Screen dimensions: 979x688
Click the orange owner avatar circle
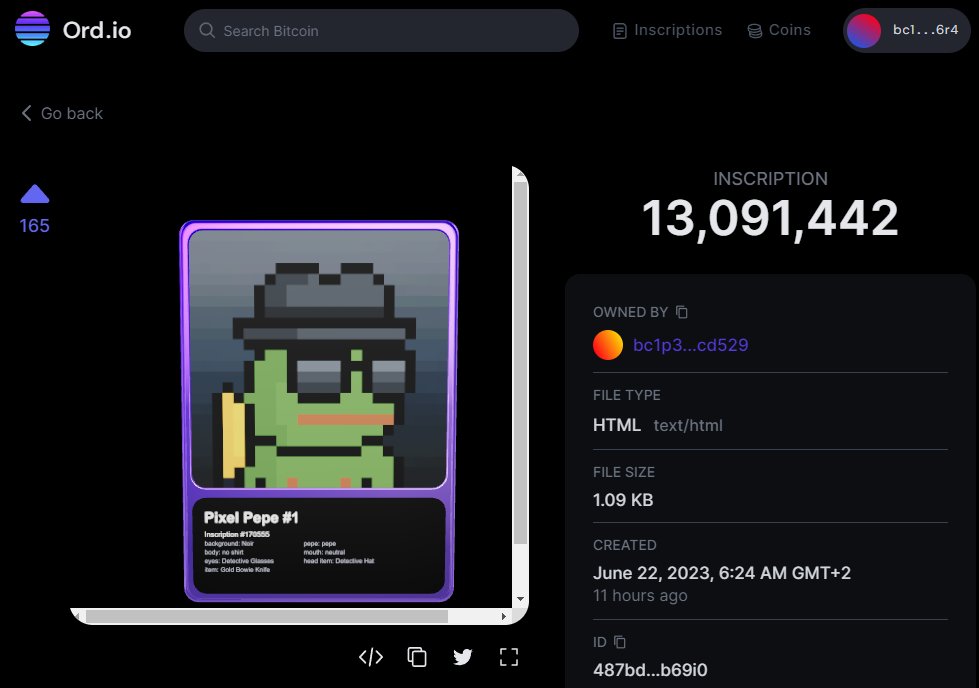coord(608,345)
